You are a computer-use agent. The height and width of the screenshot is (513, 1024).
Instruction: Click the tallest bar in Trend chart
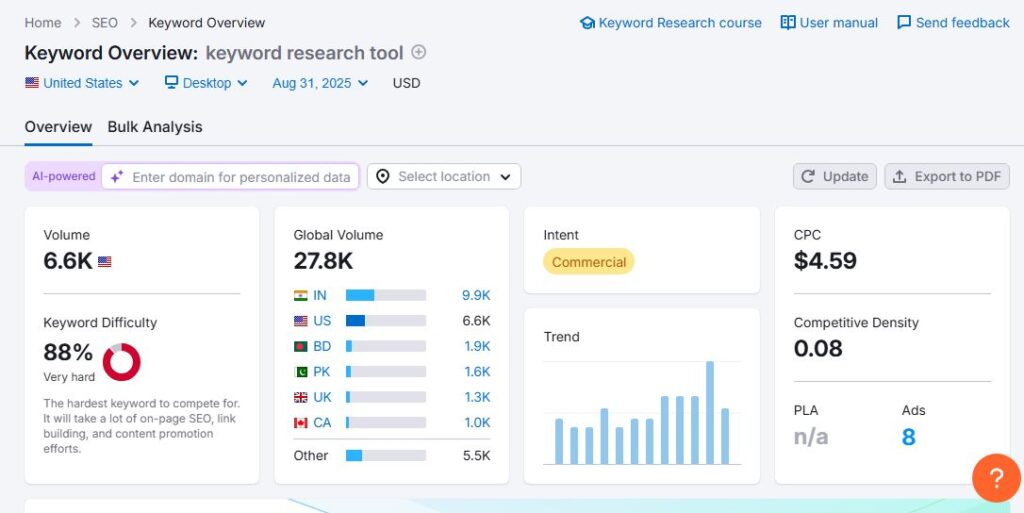(710, 412)
